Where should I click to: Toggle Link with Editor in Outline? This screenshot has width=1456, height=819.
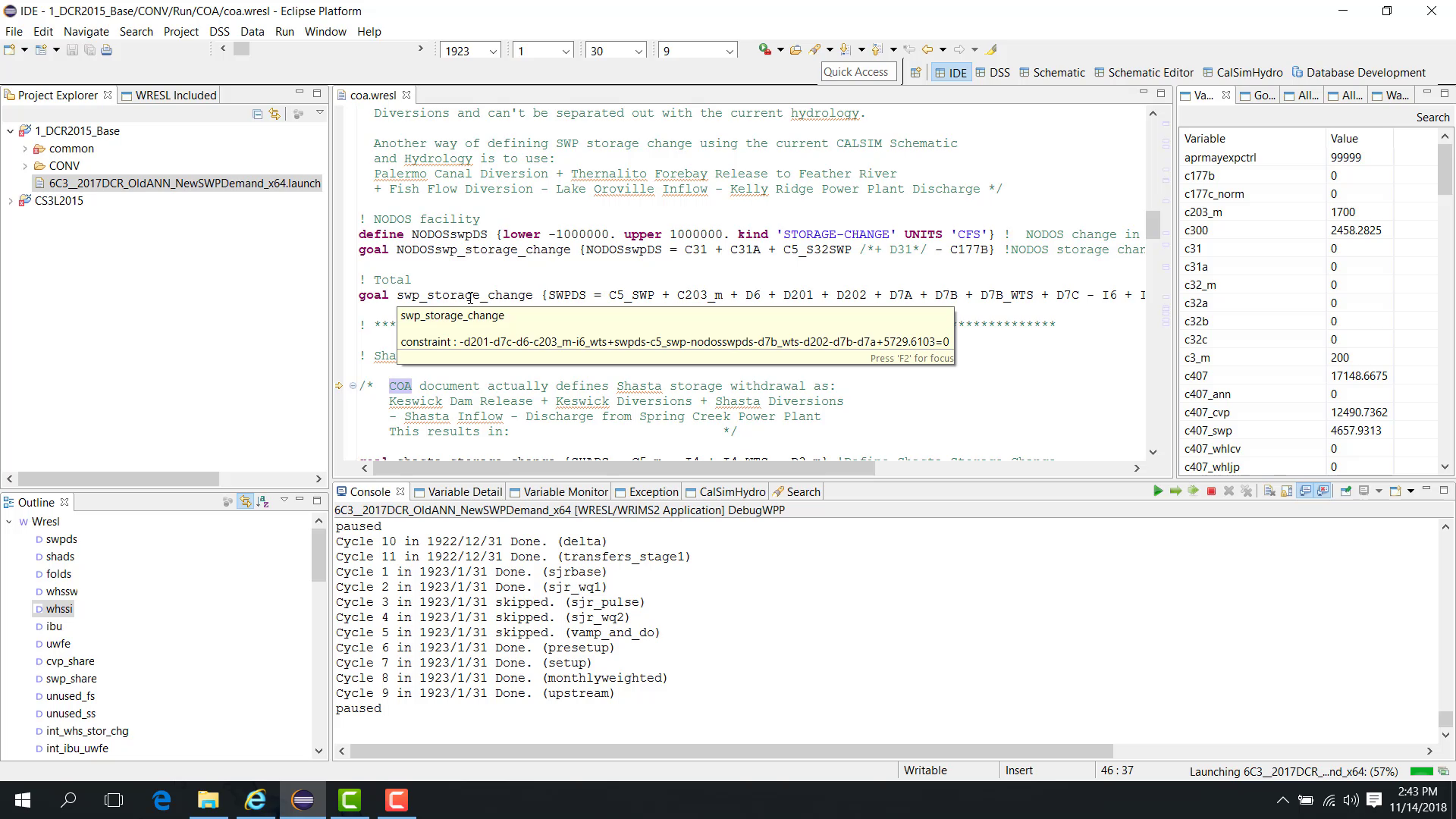[x=245, y=501]
